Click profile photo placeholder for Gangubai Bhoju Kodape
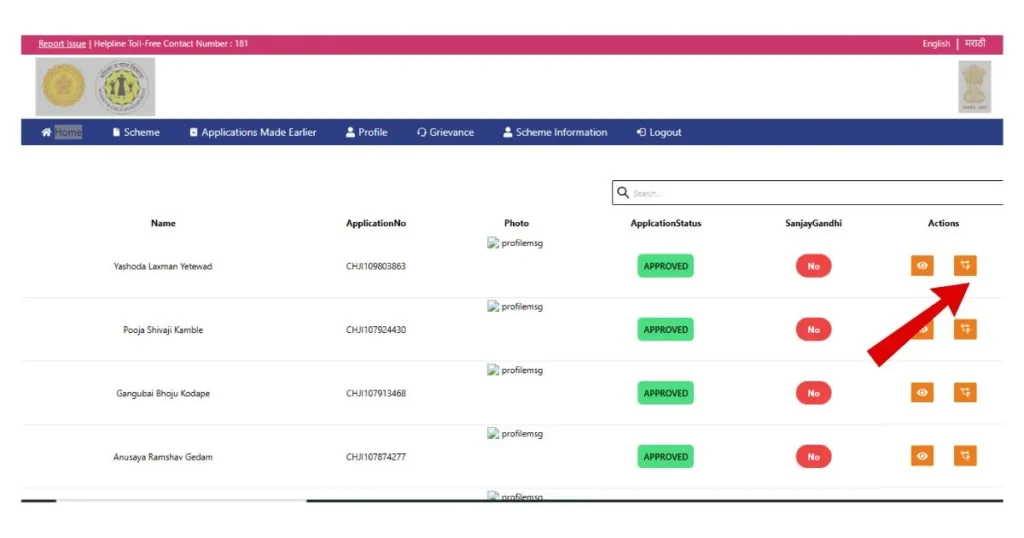Viewport: 1024px width, 538px height. (x=515, y=370)
